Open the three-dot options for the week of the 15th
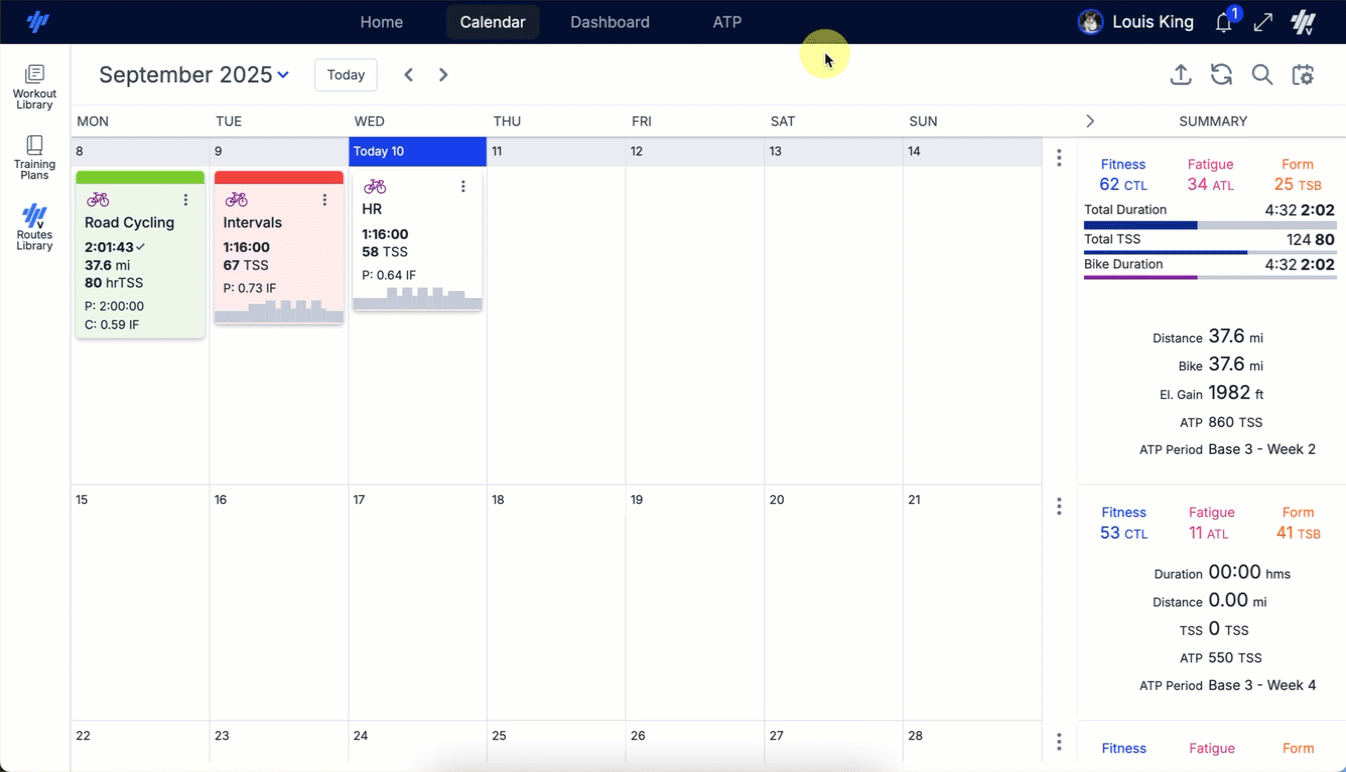The image size is (1346, 772). (1058, 506)
